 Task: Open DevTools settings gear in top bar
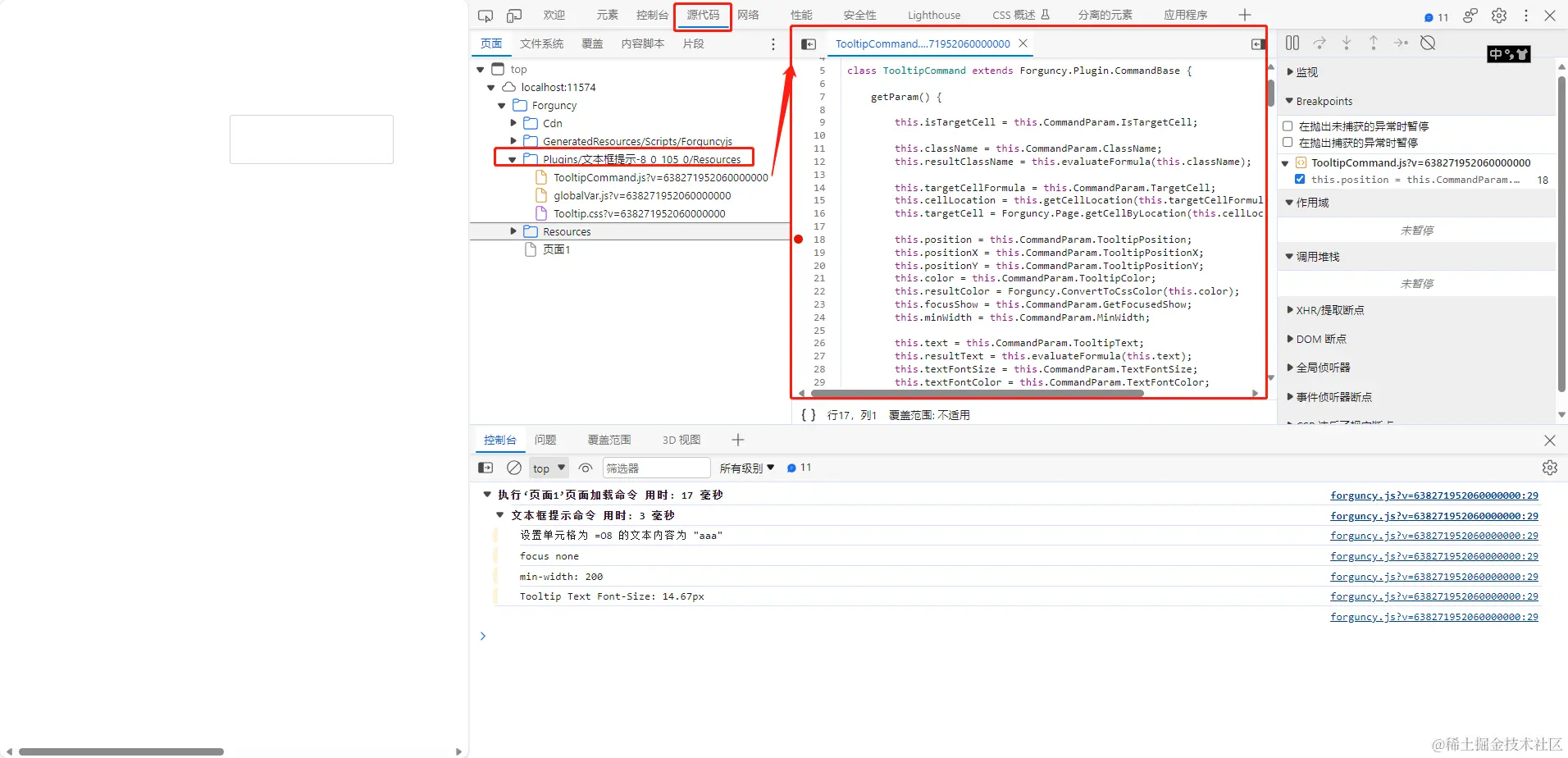click(x=1499, y=16)
